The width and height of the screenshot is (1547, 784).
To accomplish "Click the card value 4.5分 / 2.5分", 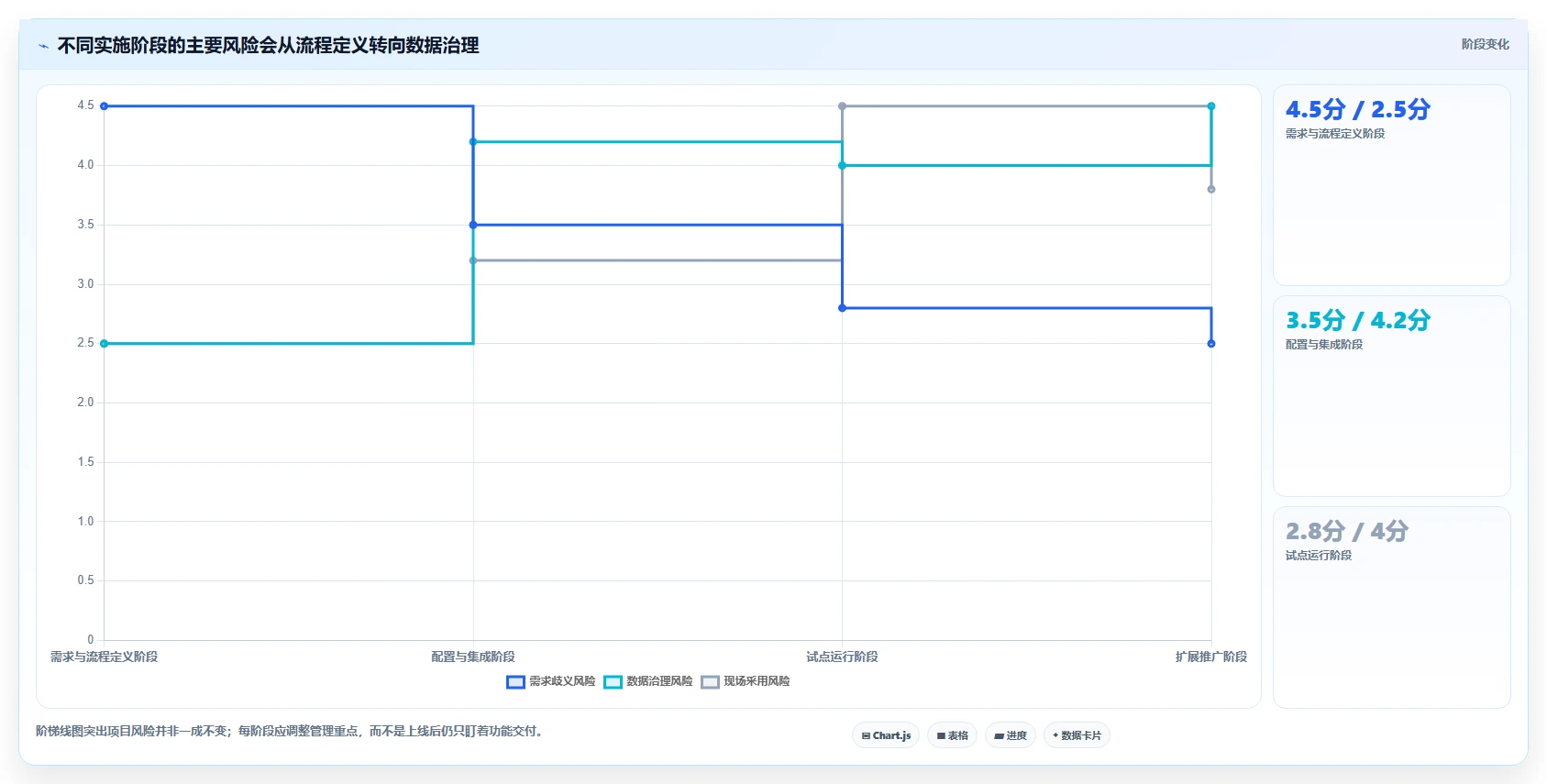I will [x=1358, y=109].
